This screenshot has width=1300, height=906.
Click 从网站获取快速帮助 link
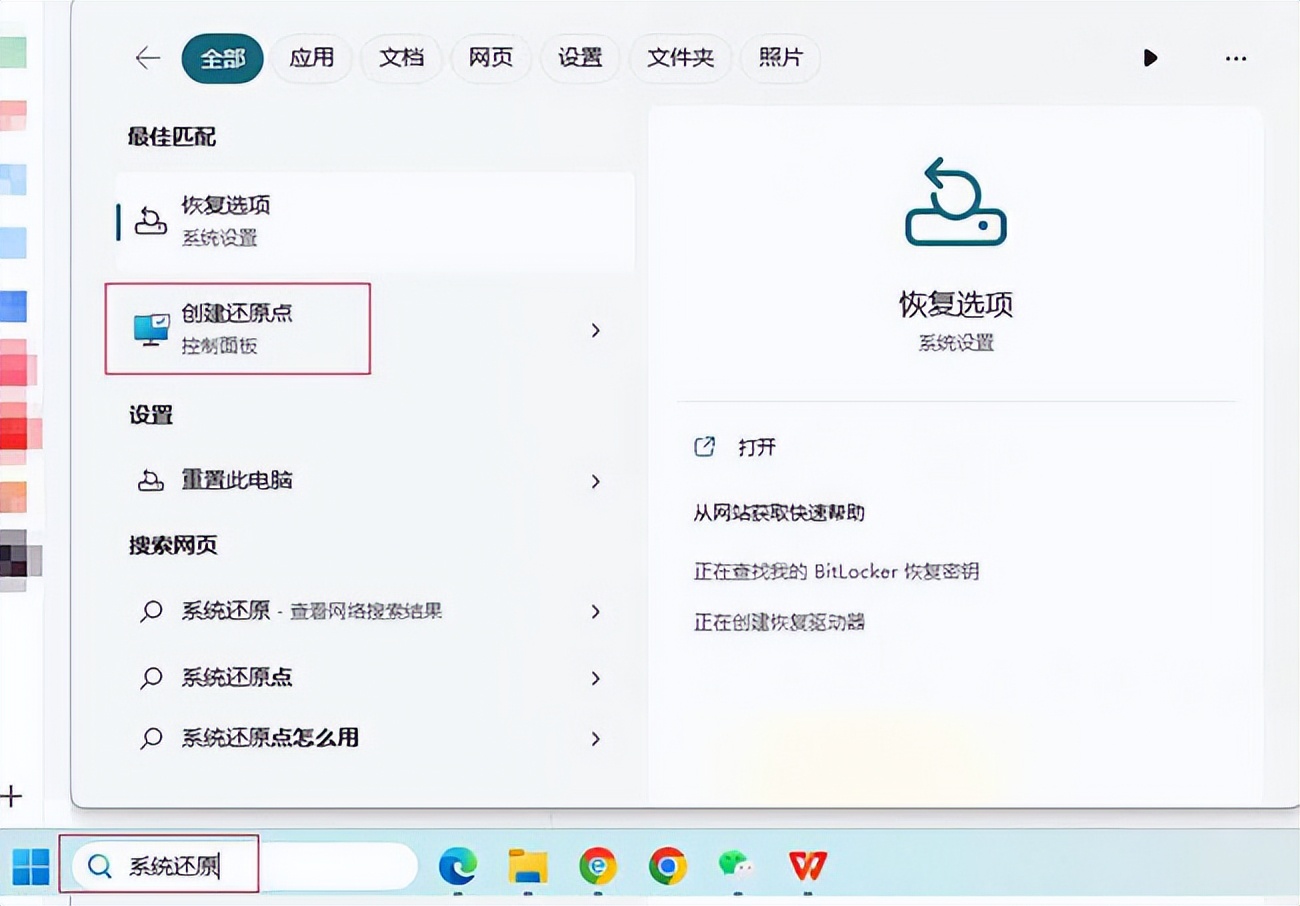(779, 512)
